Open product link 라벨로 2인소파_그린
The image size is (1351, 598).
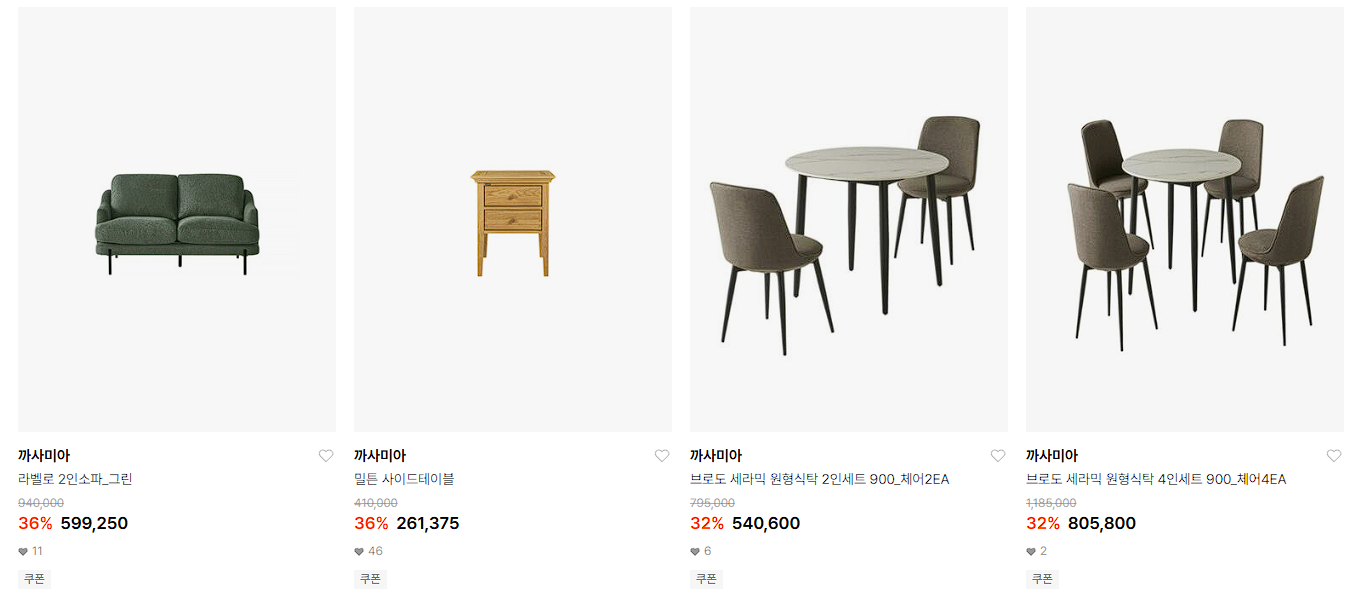[75, 479]
